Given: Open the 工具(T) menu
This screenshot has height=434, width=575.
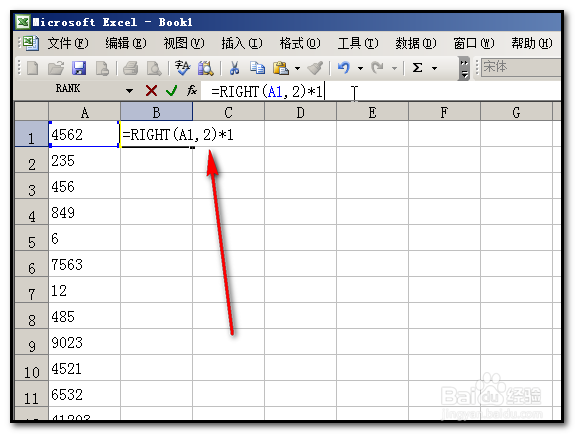Looking at the screenshot, I should 358,43.
